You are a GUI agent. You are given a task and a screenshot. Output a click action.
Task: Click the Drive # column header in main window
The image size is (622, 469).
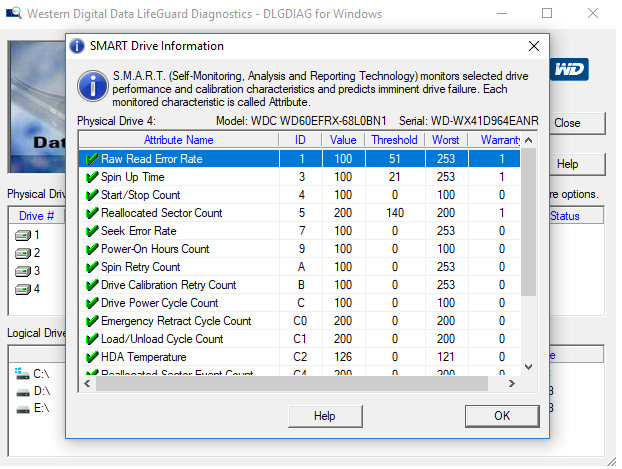[36, 216]
